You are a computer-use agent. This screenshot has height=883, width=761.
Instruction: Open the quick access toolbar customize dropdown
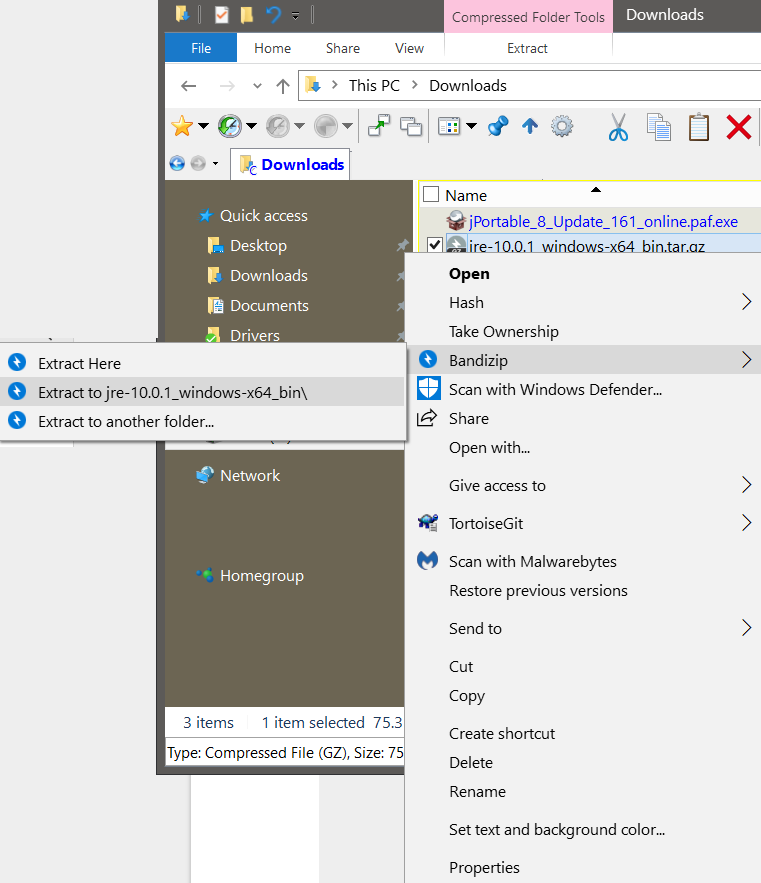[295, 16]
